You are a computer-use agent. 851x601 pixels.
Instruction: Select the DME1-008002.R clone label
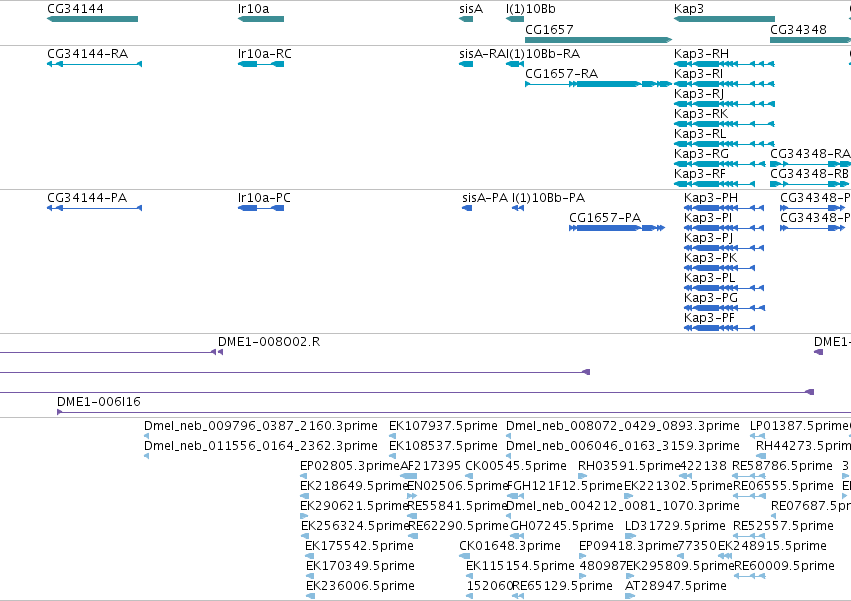coord(269,341)
